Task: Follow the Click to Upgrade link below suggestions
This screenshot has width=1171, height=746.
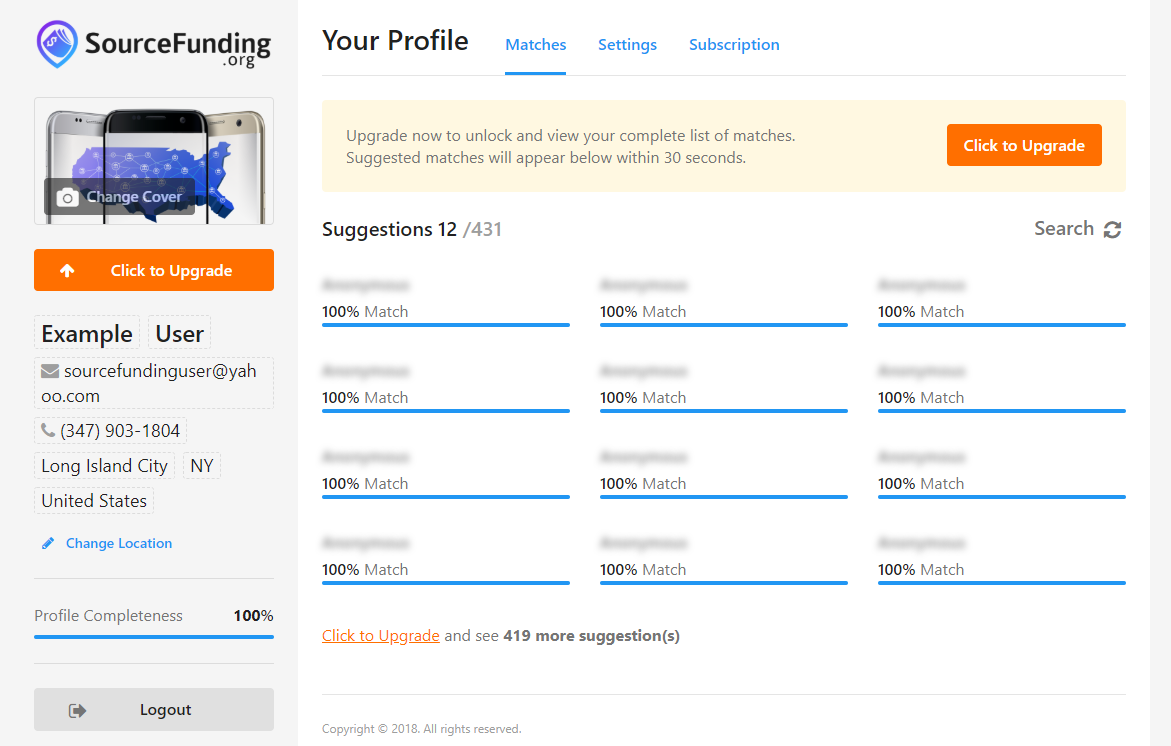Action: (381, 635)
